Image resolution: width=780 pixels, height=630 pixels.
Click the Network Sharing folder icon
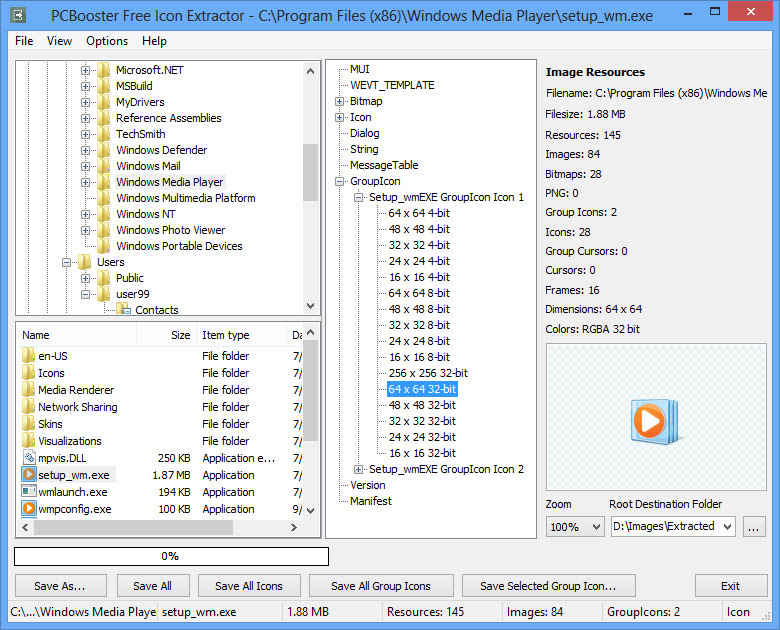[29, 407]
